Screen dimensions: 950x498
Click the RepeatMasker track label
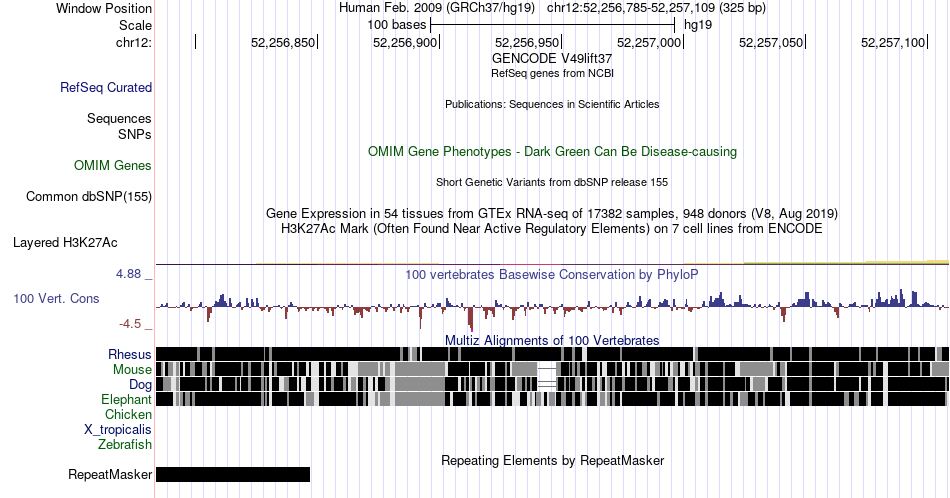pos(110,474)
